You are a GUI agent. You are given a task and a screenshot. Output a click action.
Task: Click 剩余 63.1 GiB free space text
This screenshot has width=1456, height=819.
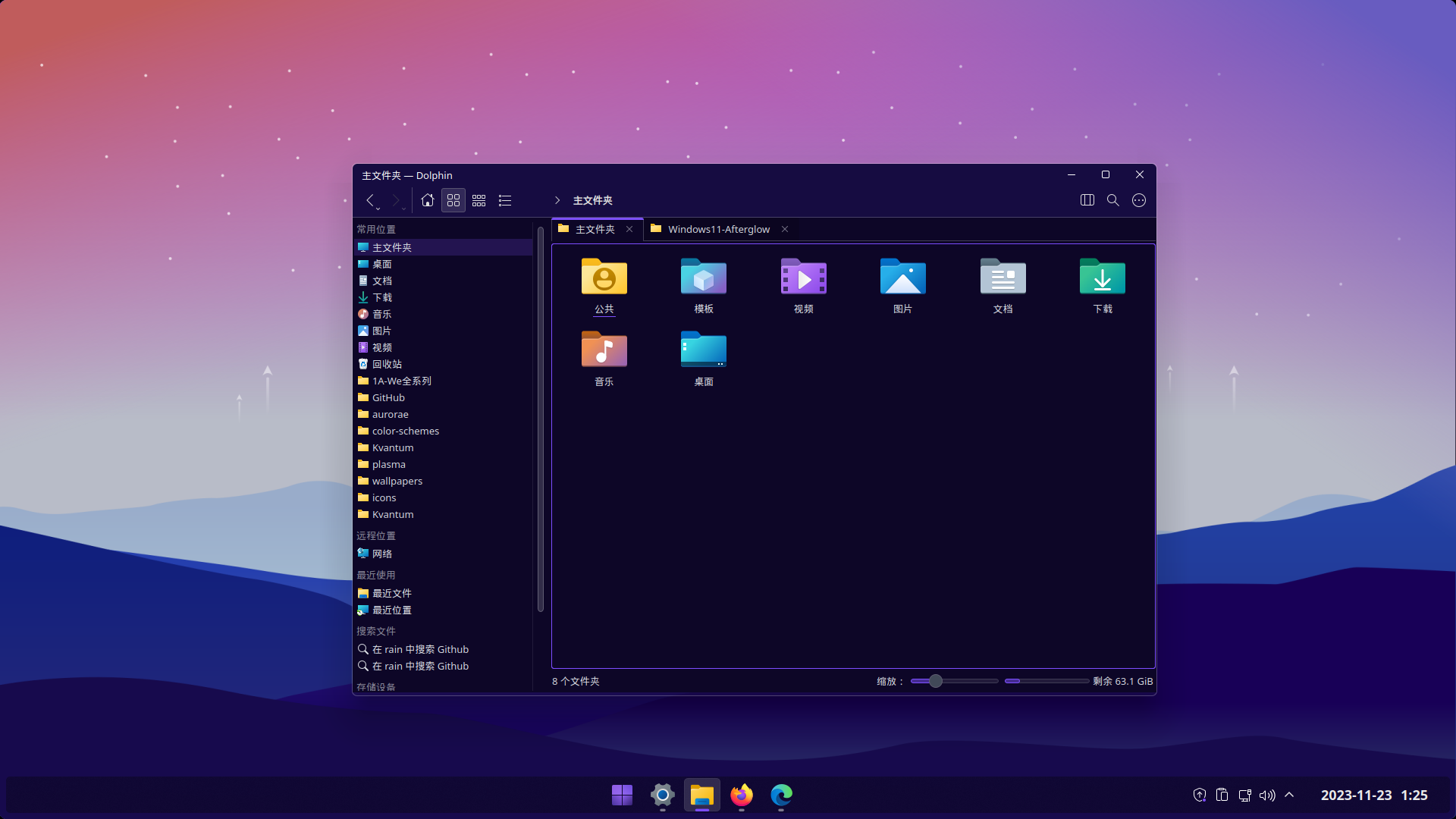[x=1123, y=681]
